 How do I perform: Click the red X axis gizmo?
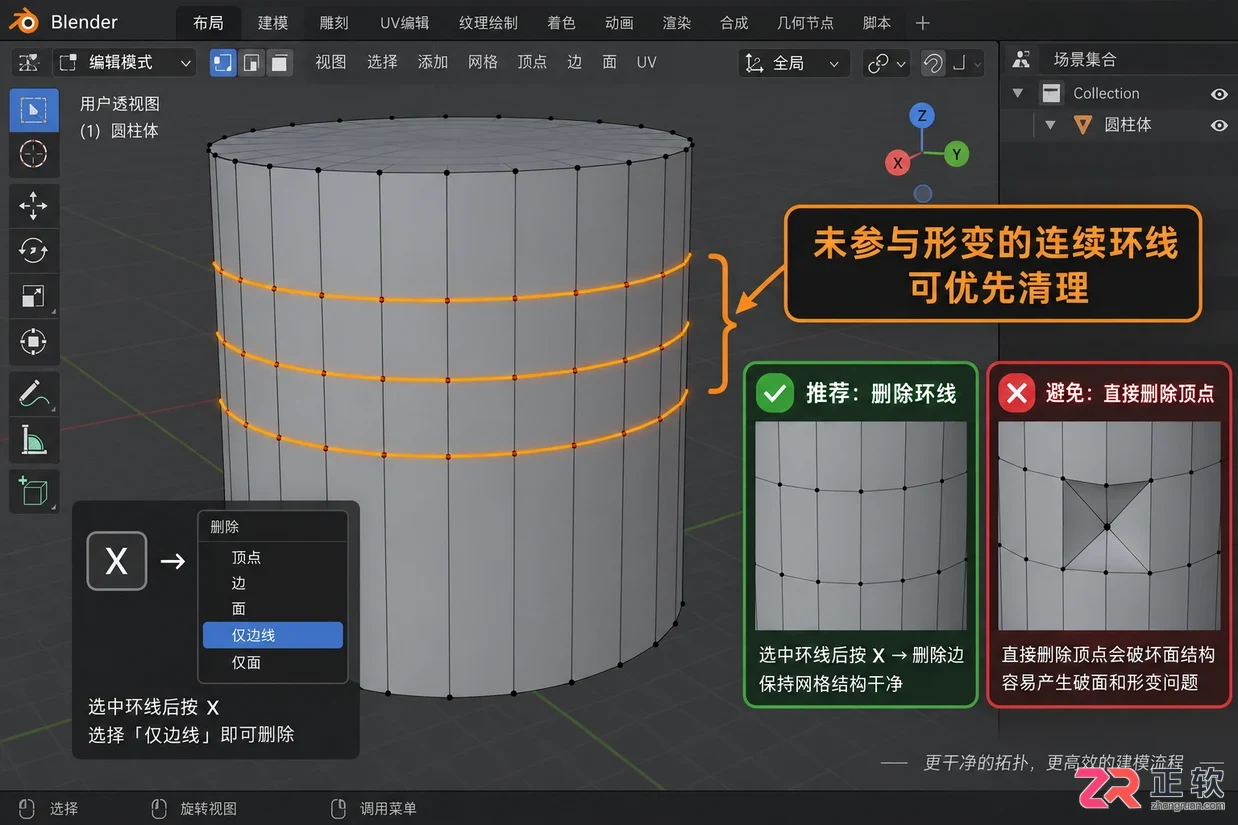pyautogui.click(x=898, y=162)
